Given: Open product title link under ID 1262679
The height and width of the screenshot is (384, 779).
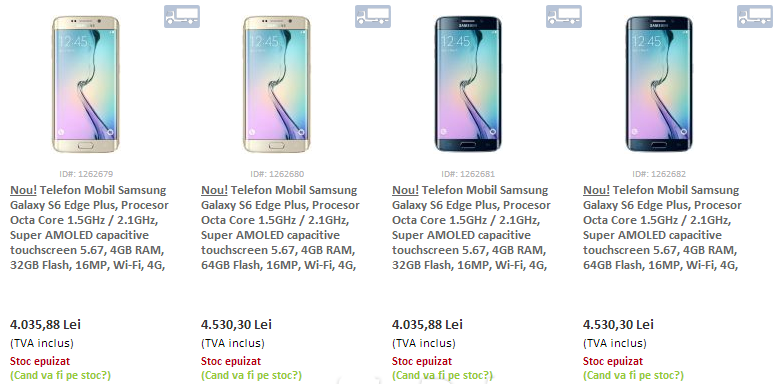Looking at the screenshot, I should coord(89,228).
